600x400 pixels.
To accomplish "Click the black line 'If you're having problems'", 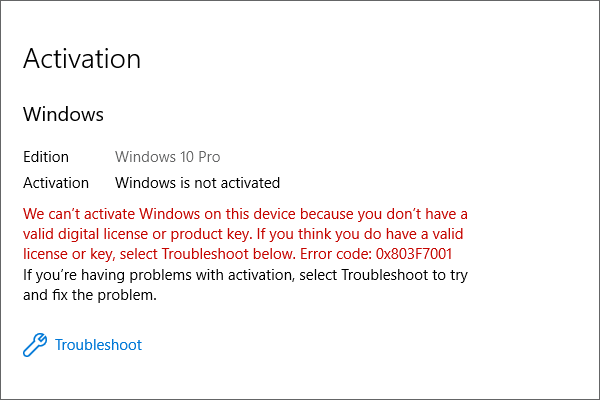I will pos(245,275).
